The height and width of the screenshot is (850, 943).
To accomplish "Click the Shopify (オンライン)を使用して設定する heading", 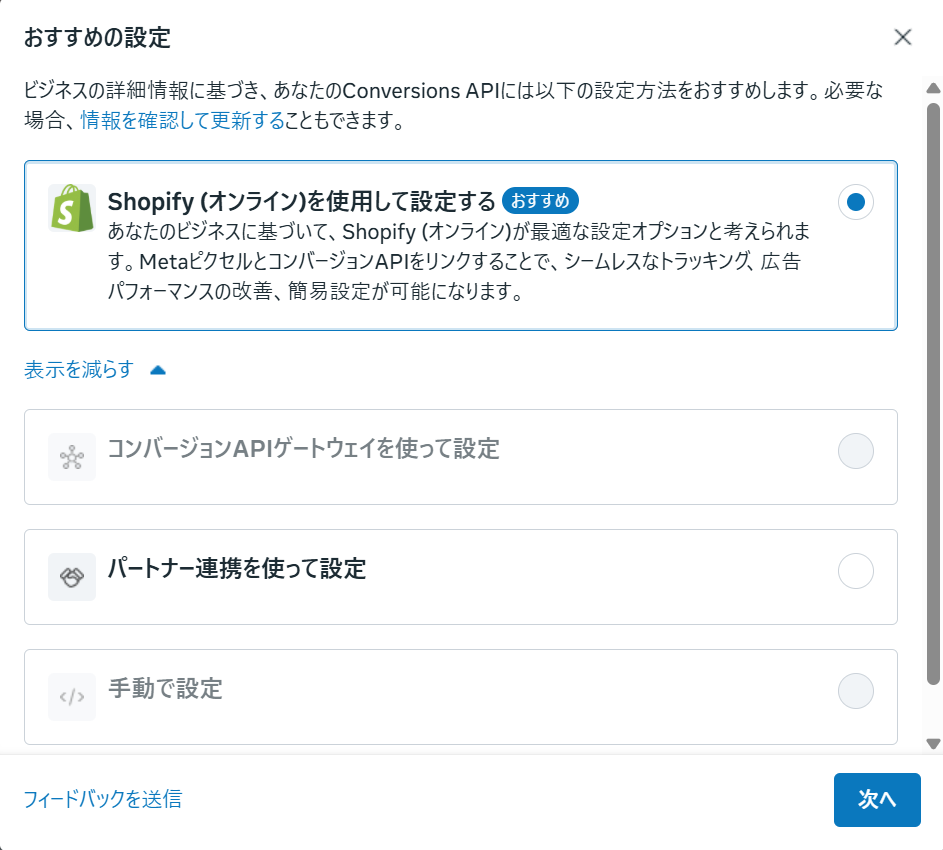I will [x=302, y=201].
